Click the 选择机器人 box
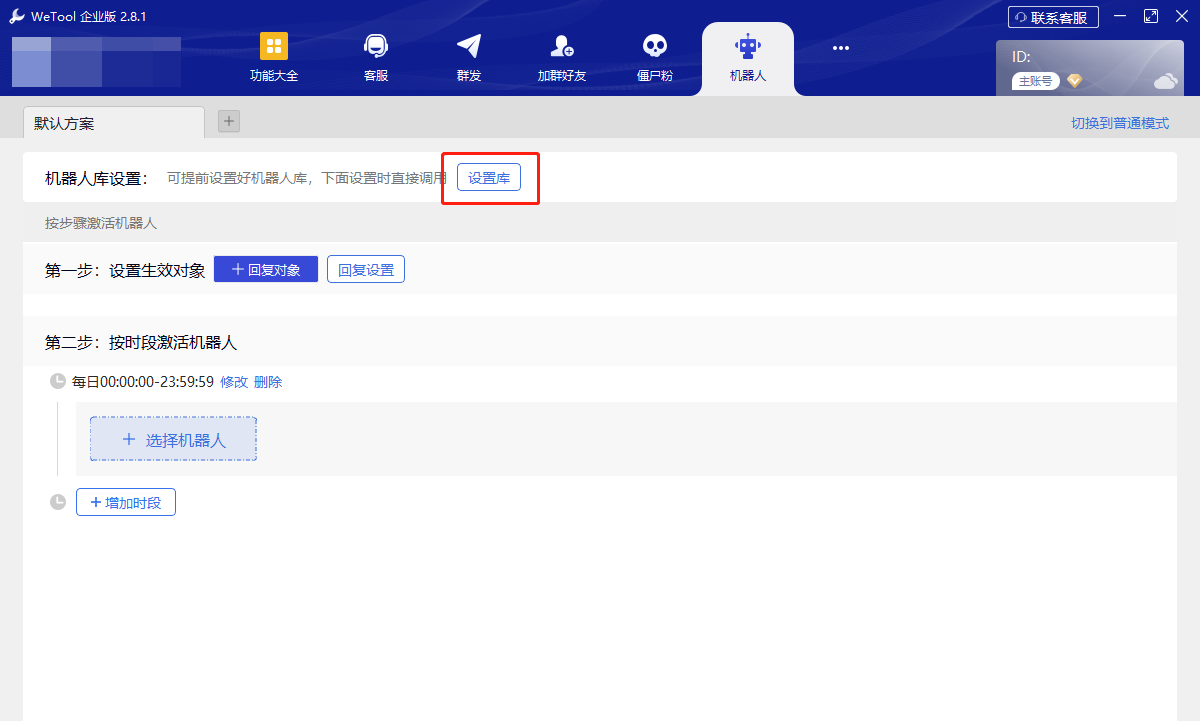Image resolution: width=1200 pixels, height=722 pixels. click(174, 439)
